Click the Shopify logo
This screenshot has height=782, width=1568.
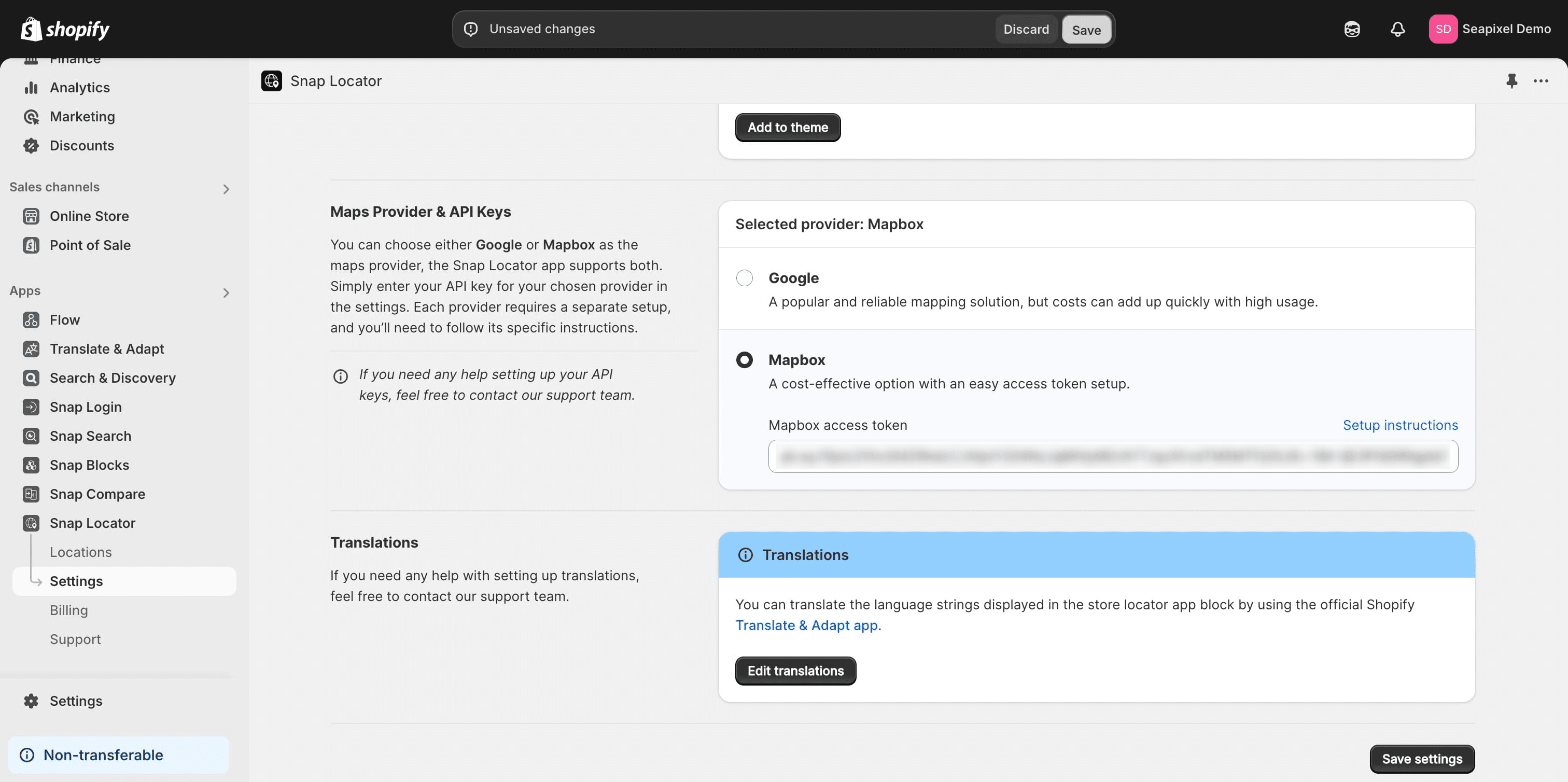pos(65,29)
